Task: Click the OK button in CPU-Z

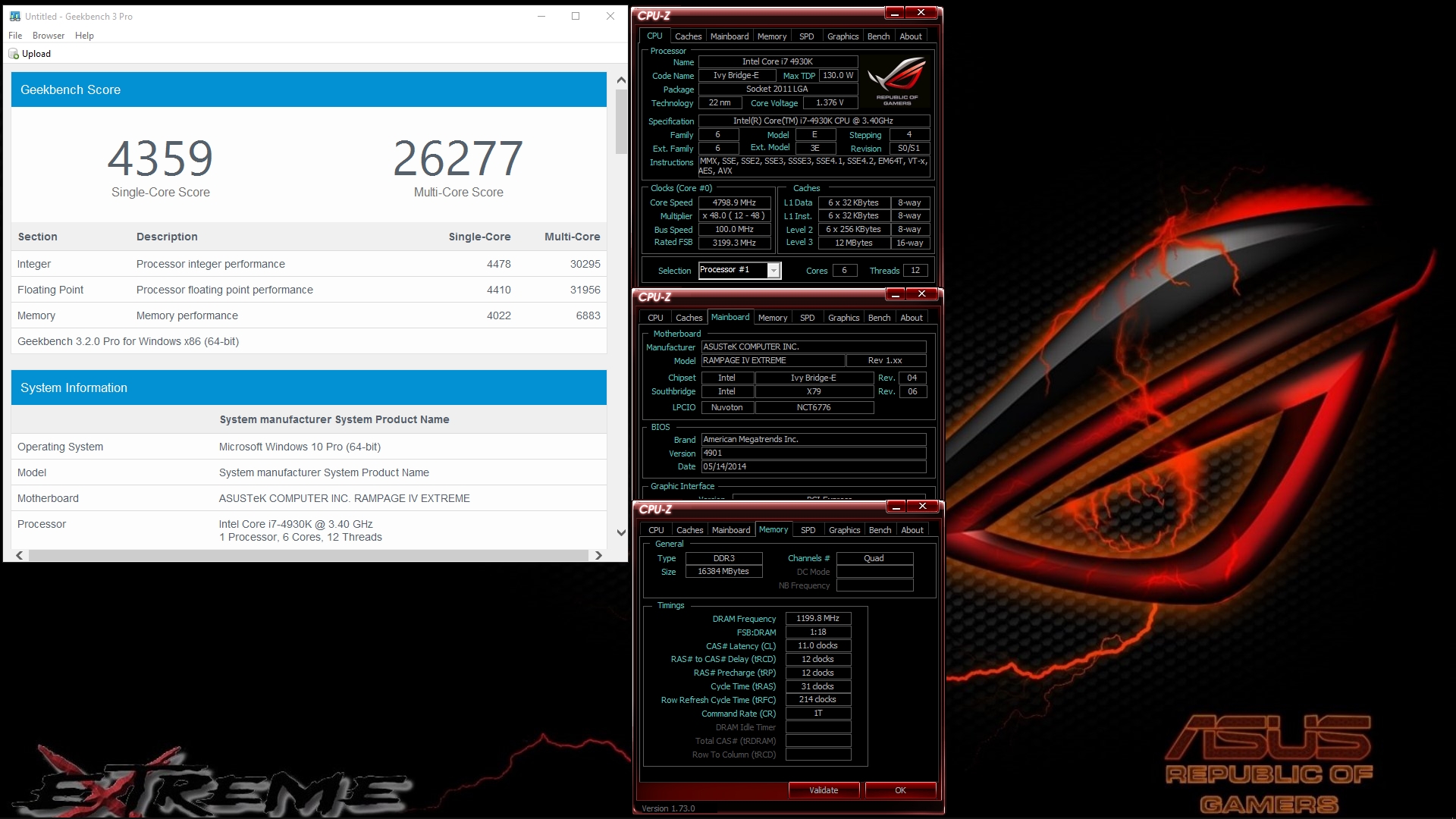Action: [900, 790]
